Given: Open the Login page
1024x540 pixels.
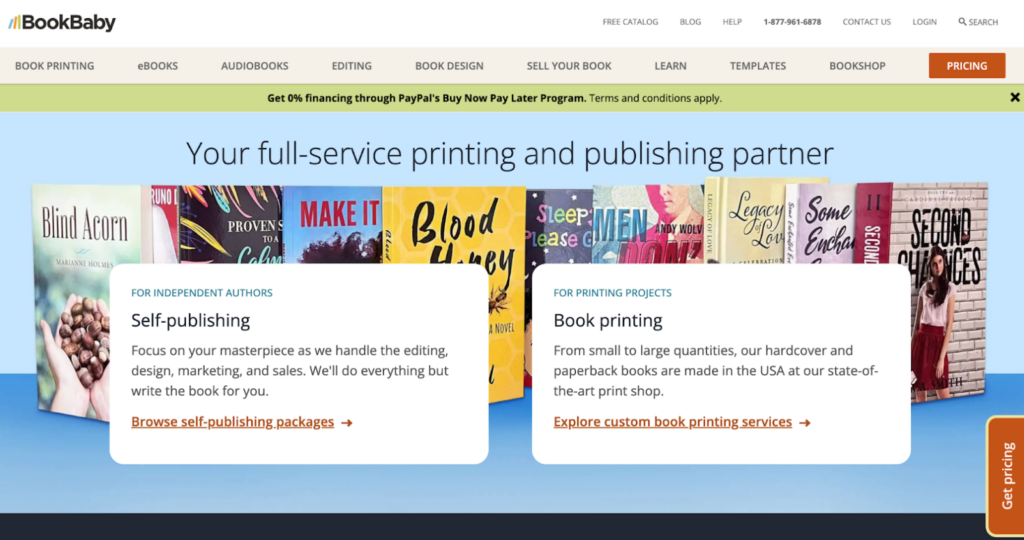Looking at the screenshot, I should (x=924, y=22).
